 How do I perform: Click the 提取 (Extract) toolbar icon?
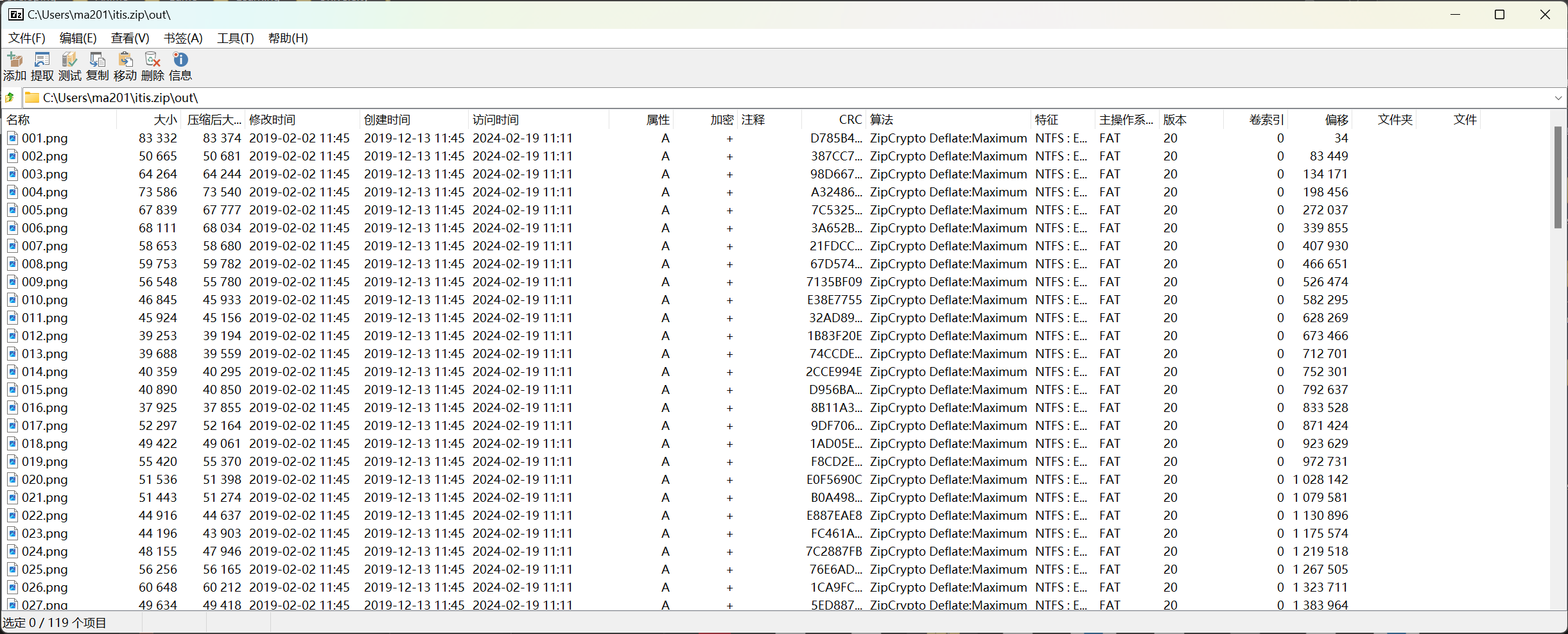(x=42, y=66)
